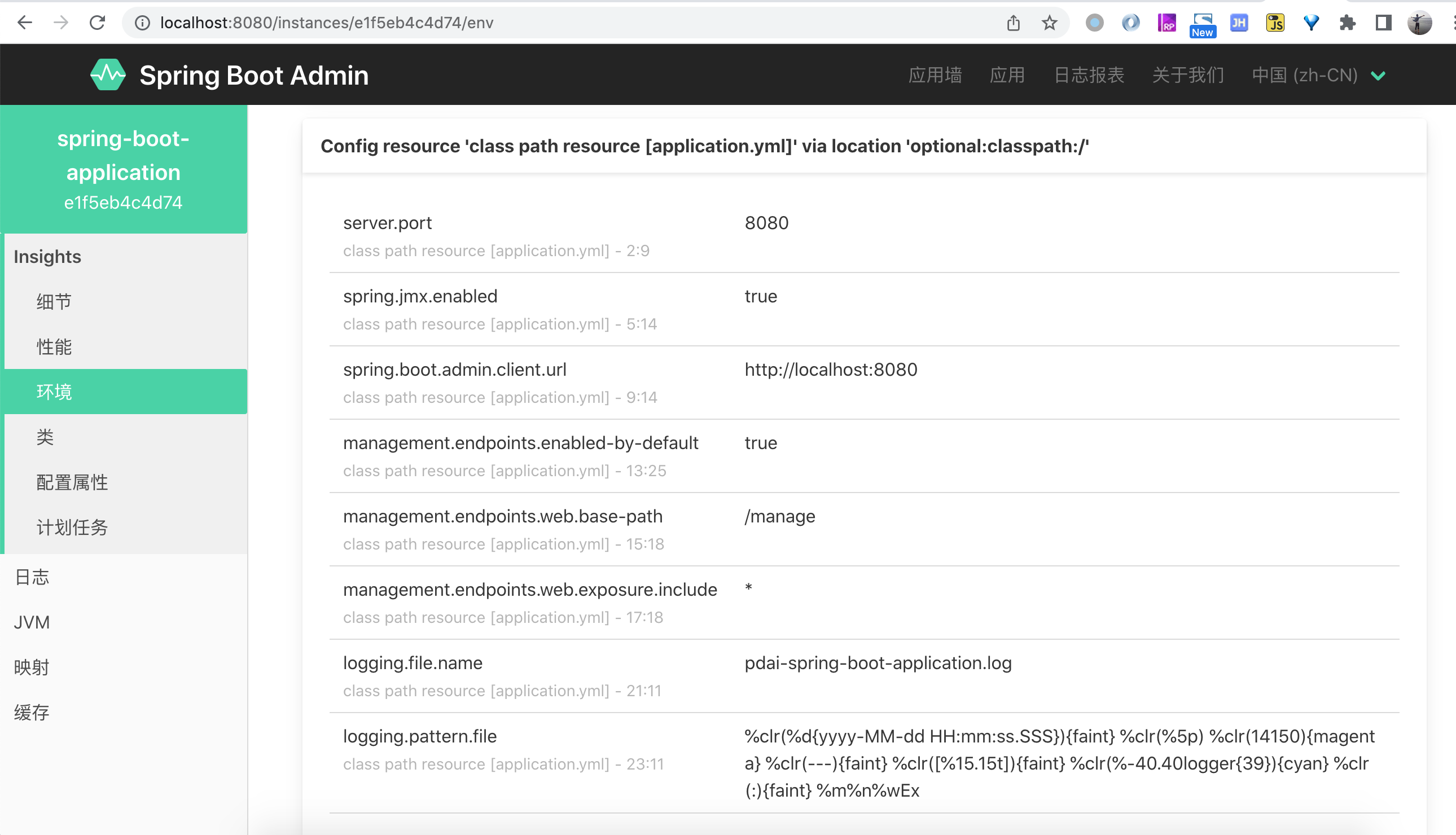The height and width of the screenshot is (835, 1456).
Task: Click the logging.pattern.file property
Action: pyautogui.click(x=420, y=737)
